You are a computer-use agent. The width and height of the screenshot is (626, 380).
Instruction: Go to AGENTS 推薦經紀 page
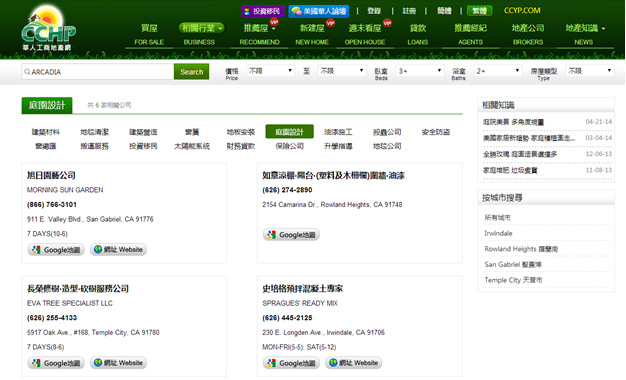pos(470,34)
